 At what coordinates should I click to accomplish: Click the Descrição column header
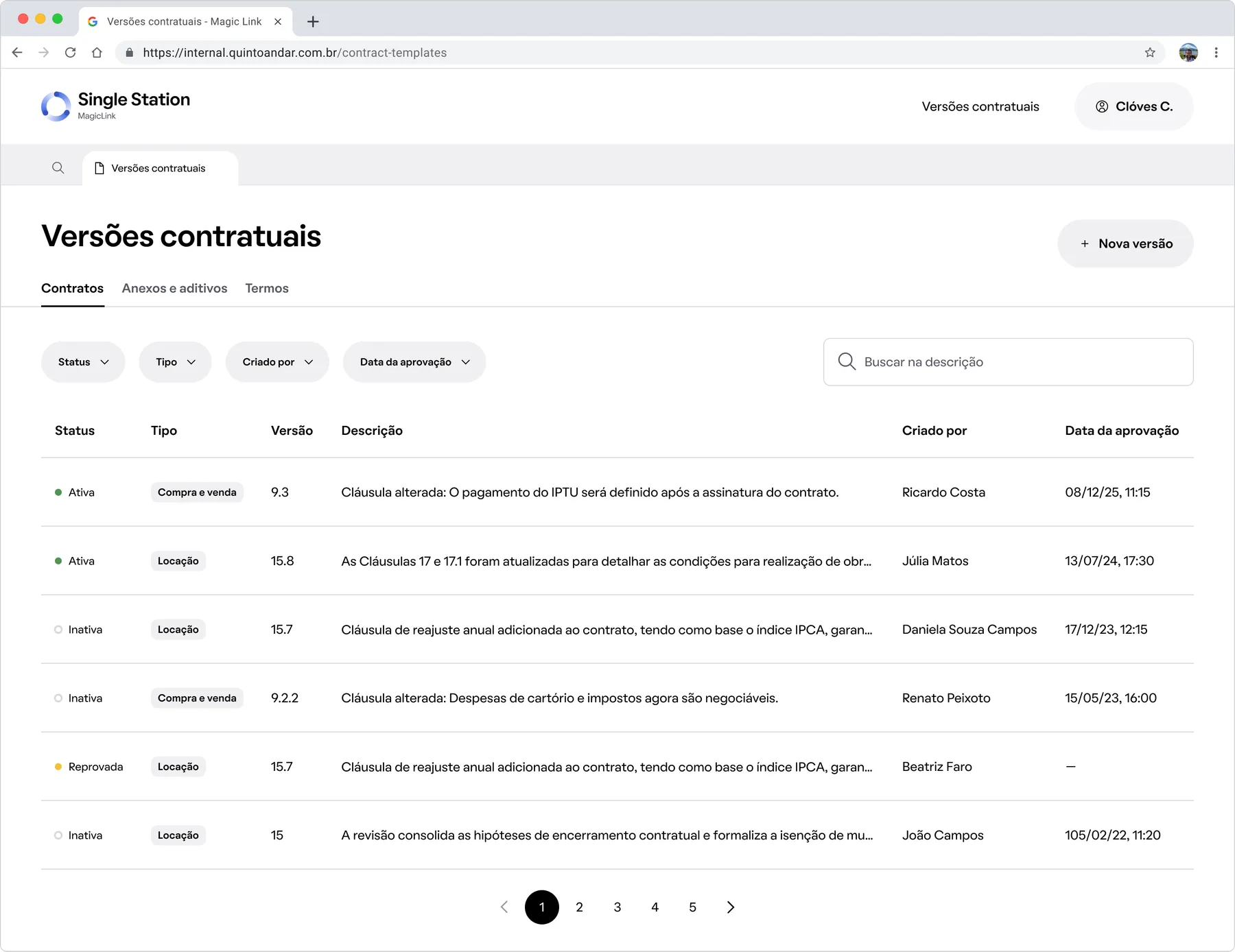click(x=372, y=431)
